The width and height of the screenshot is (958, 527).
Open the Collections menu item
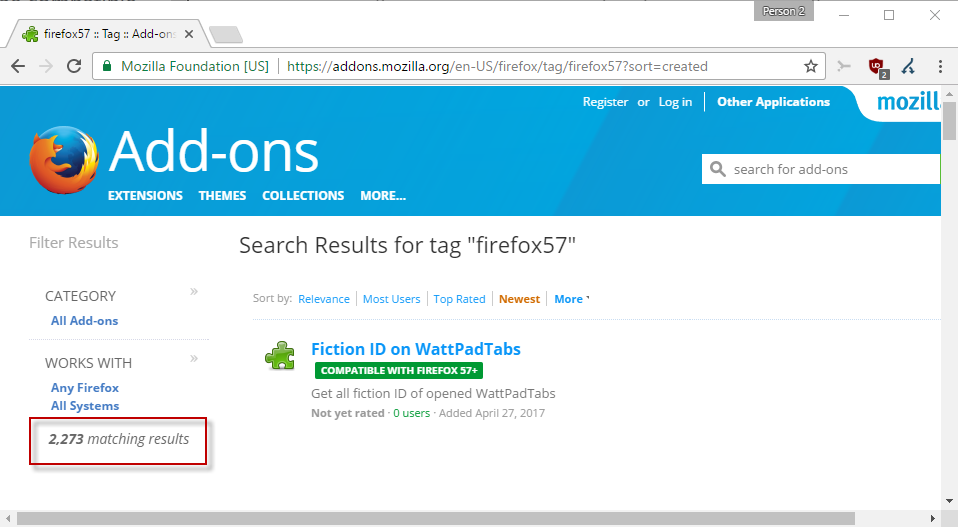[x=303, y=195]
